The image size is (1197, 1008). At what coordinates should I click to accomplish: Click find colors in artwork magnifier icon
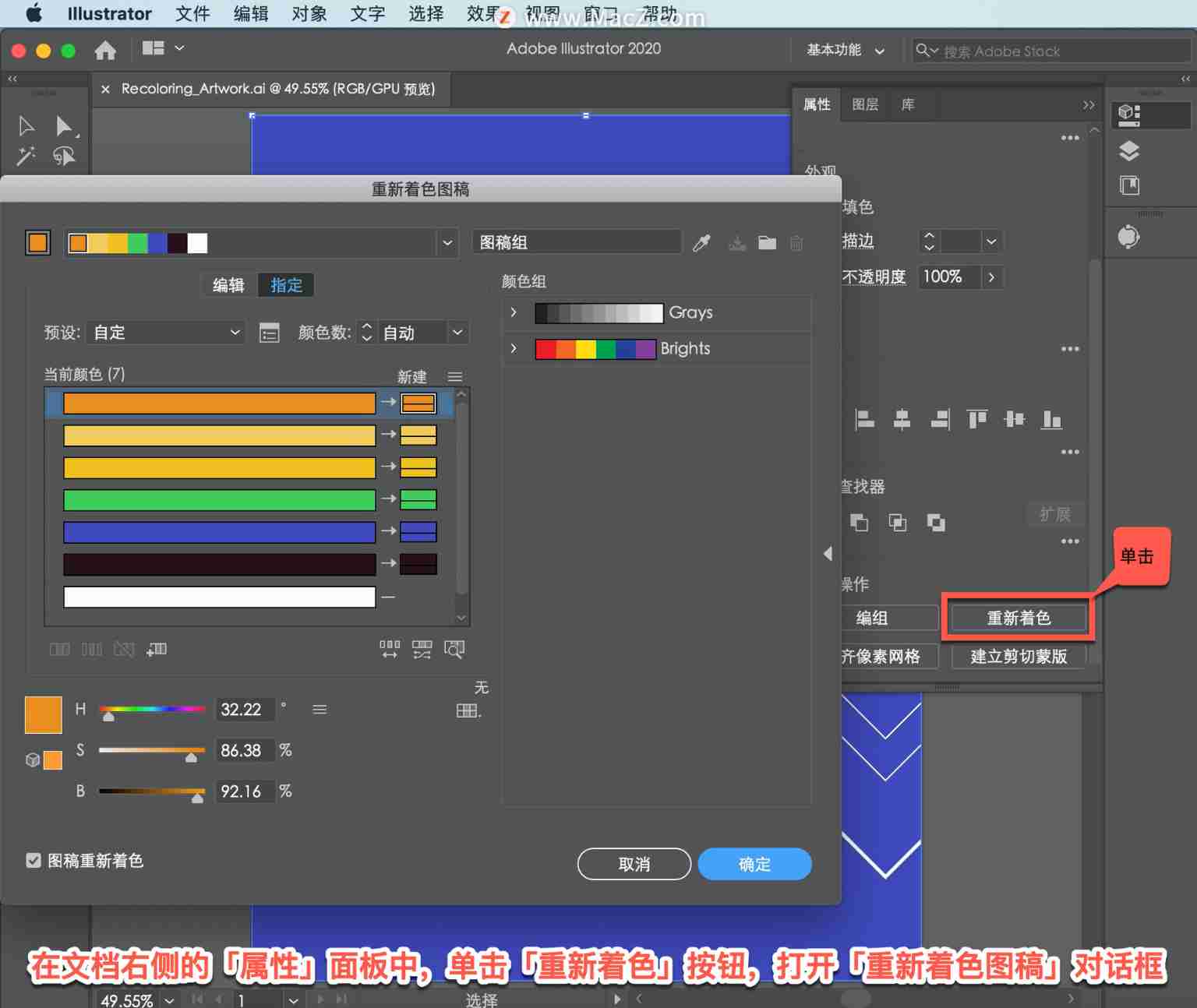click(x=454, y=649)
